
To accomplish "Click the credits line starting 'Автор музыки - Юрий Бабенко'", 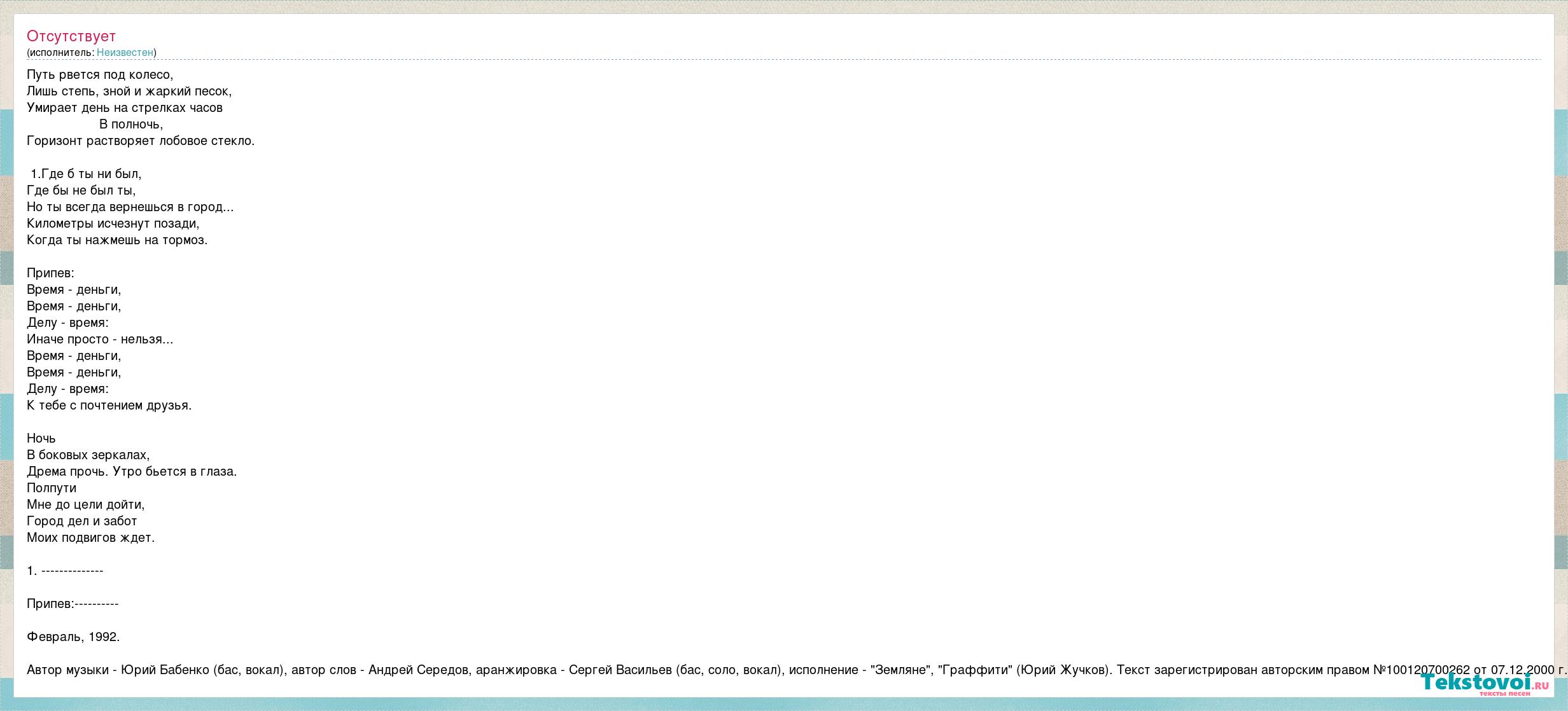I will click(797, 670).
